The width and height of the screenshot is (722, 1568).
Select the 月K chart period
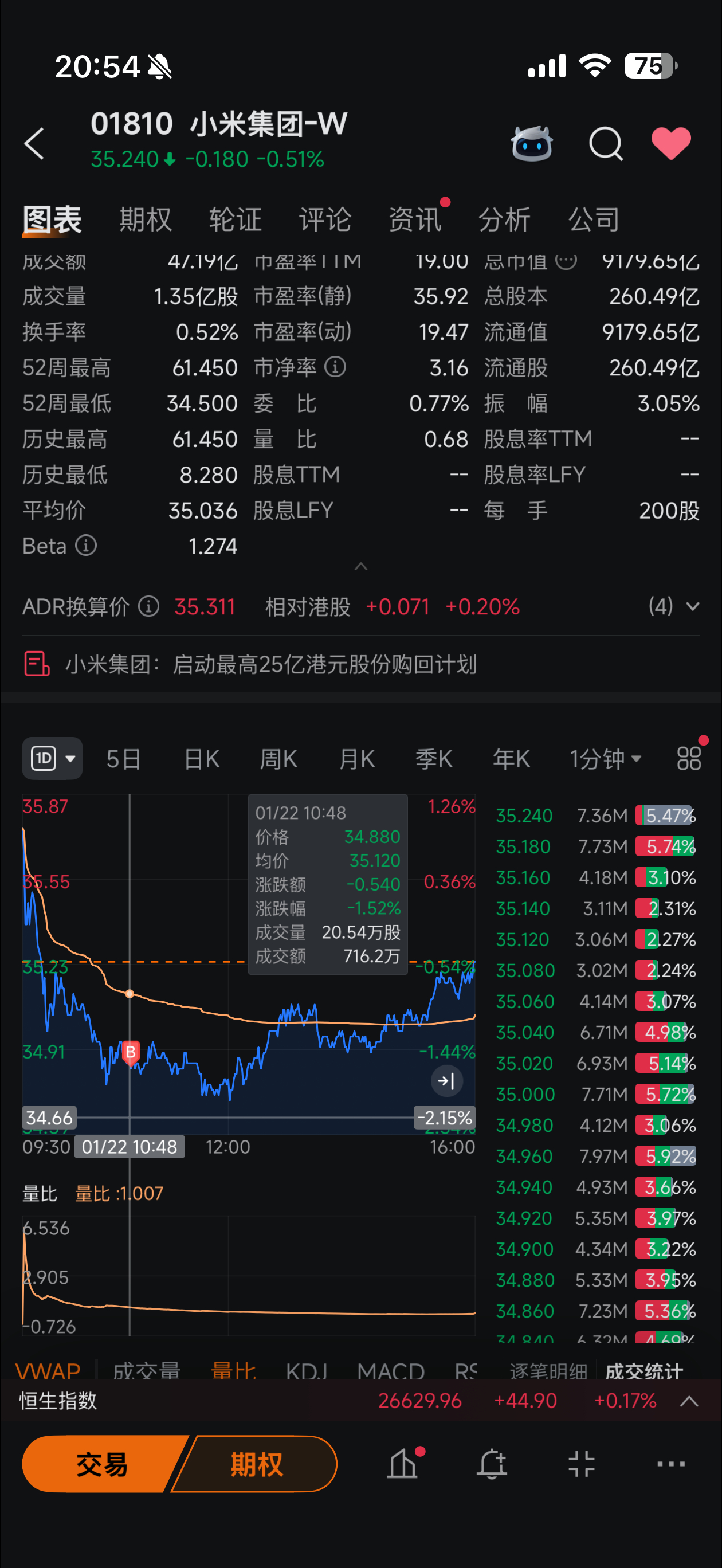357,759
